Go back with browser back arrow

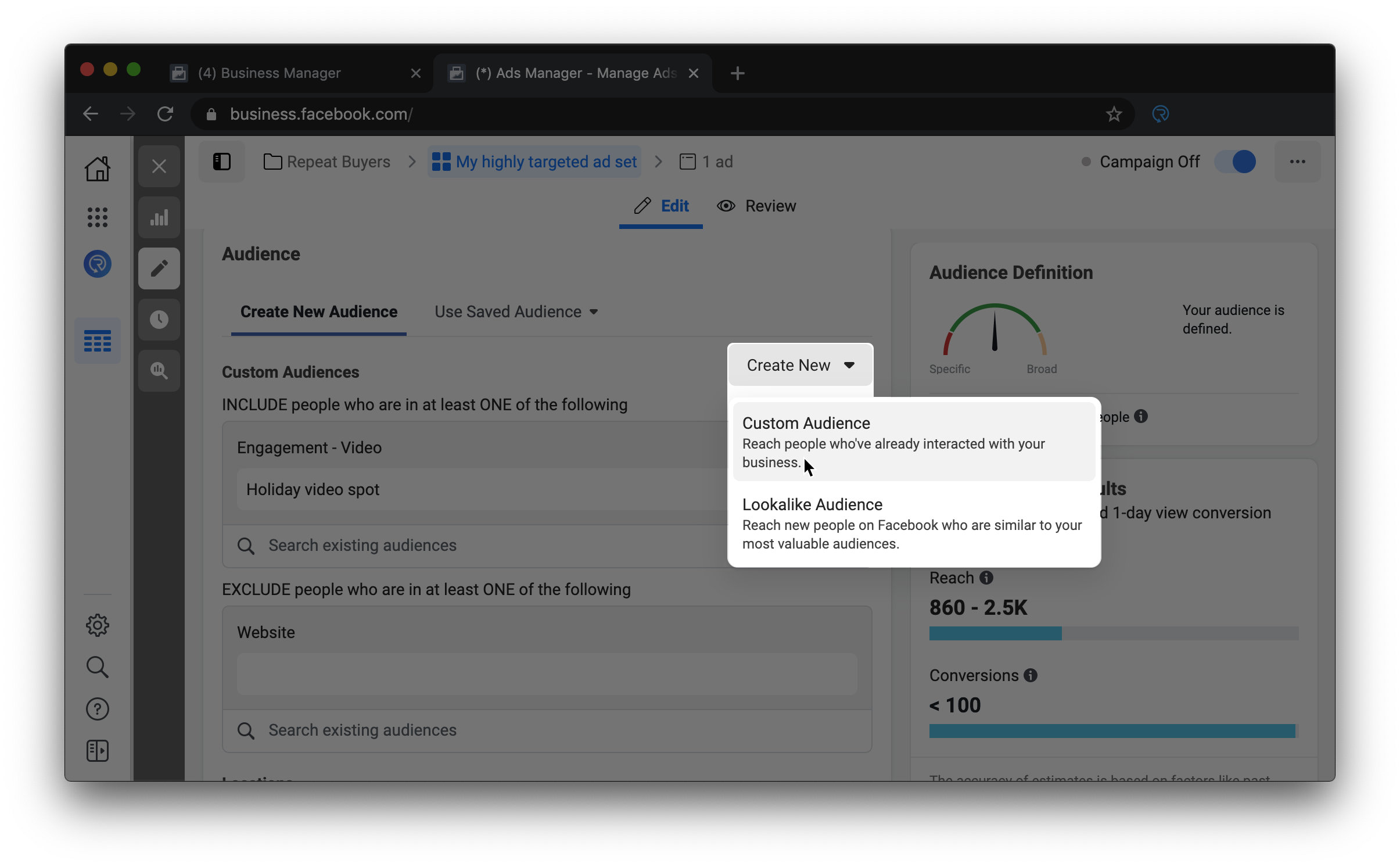click(x=91, y=114)
